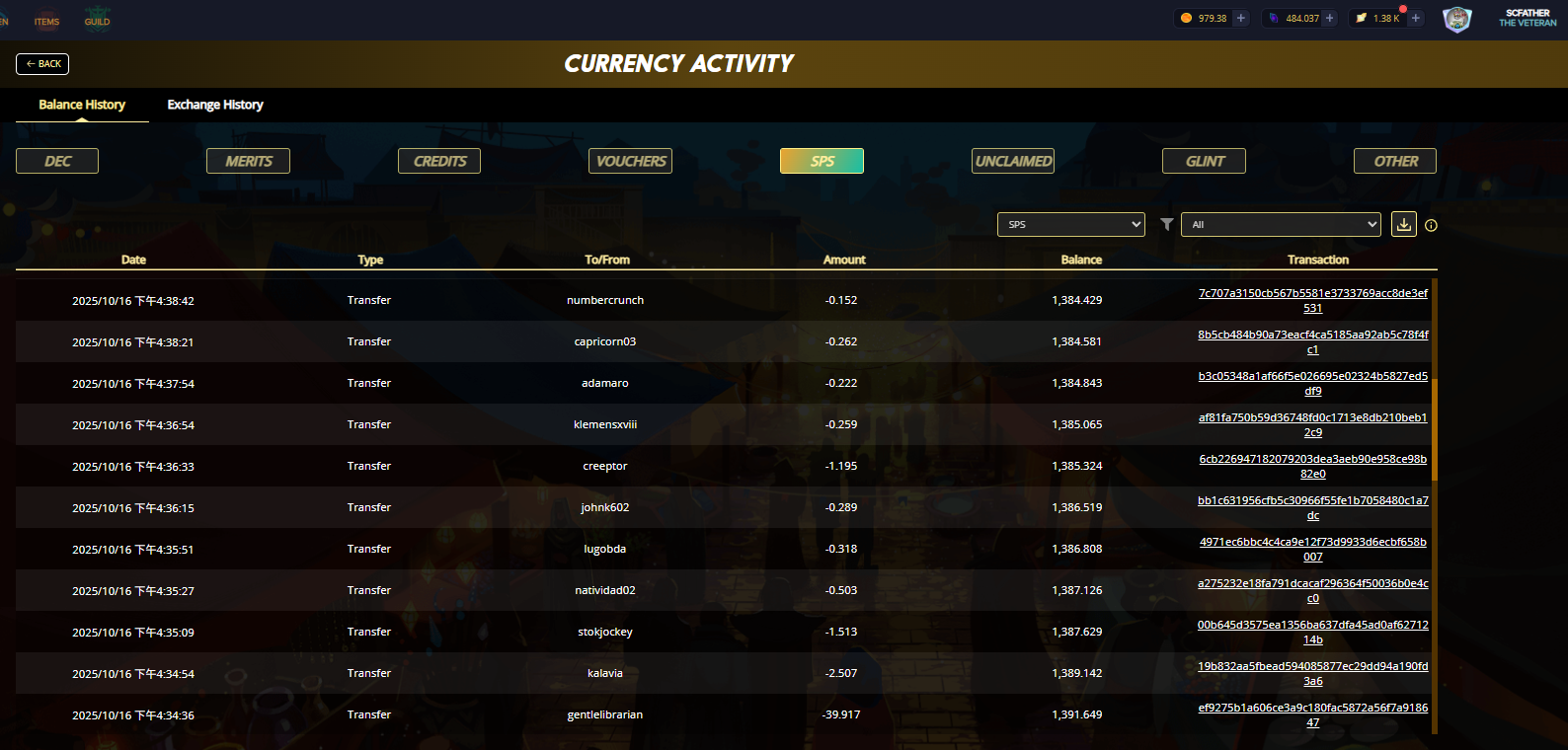Select the MERITS currency tab
Screen dimensions: 1568x750
point(248,161)
